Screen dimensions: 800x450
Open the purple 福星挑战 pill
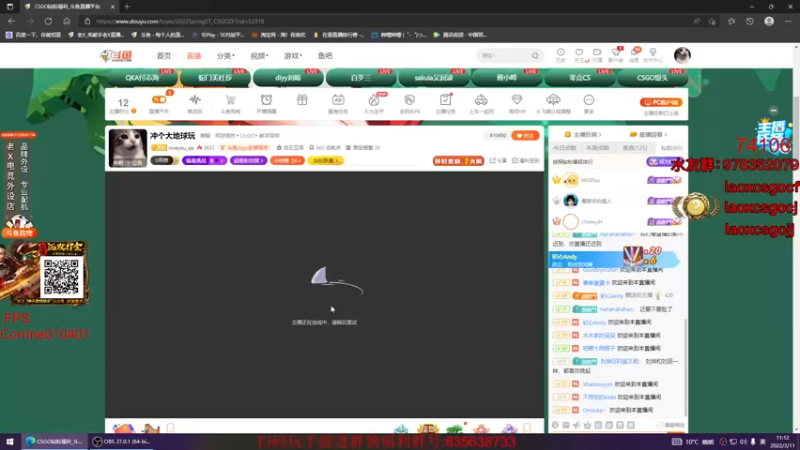204,161
